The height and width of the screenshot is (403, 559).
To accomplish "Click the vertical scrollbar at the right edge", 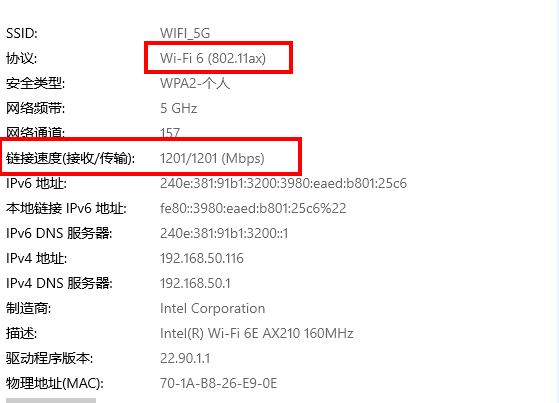I will (x=557, y=202).
